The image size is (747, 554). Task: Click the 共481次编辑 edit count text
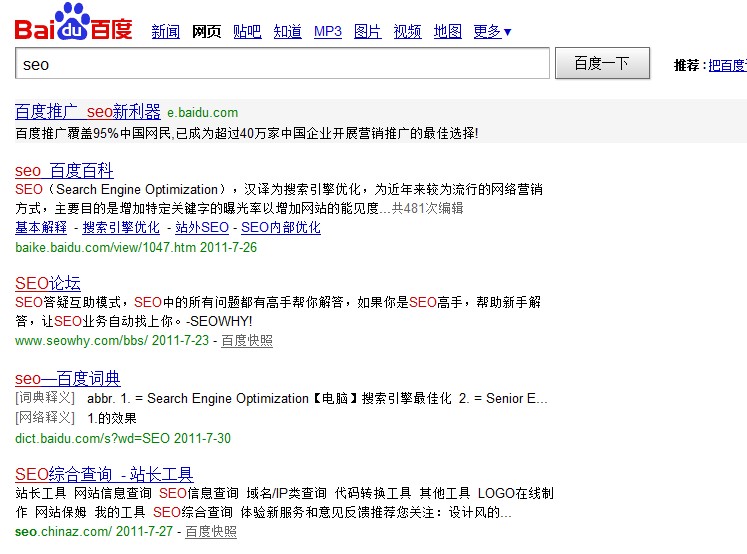[x=427, y=209]
